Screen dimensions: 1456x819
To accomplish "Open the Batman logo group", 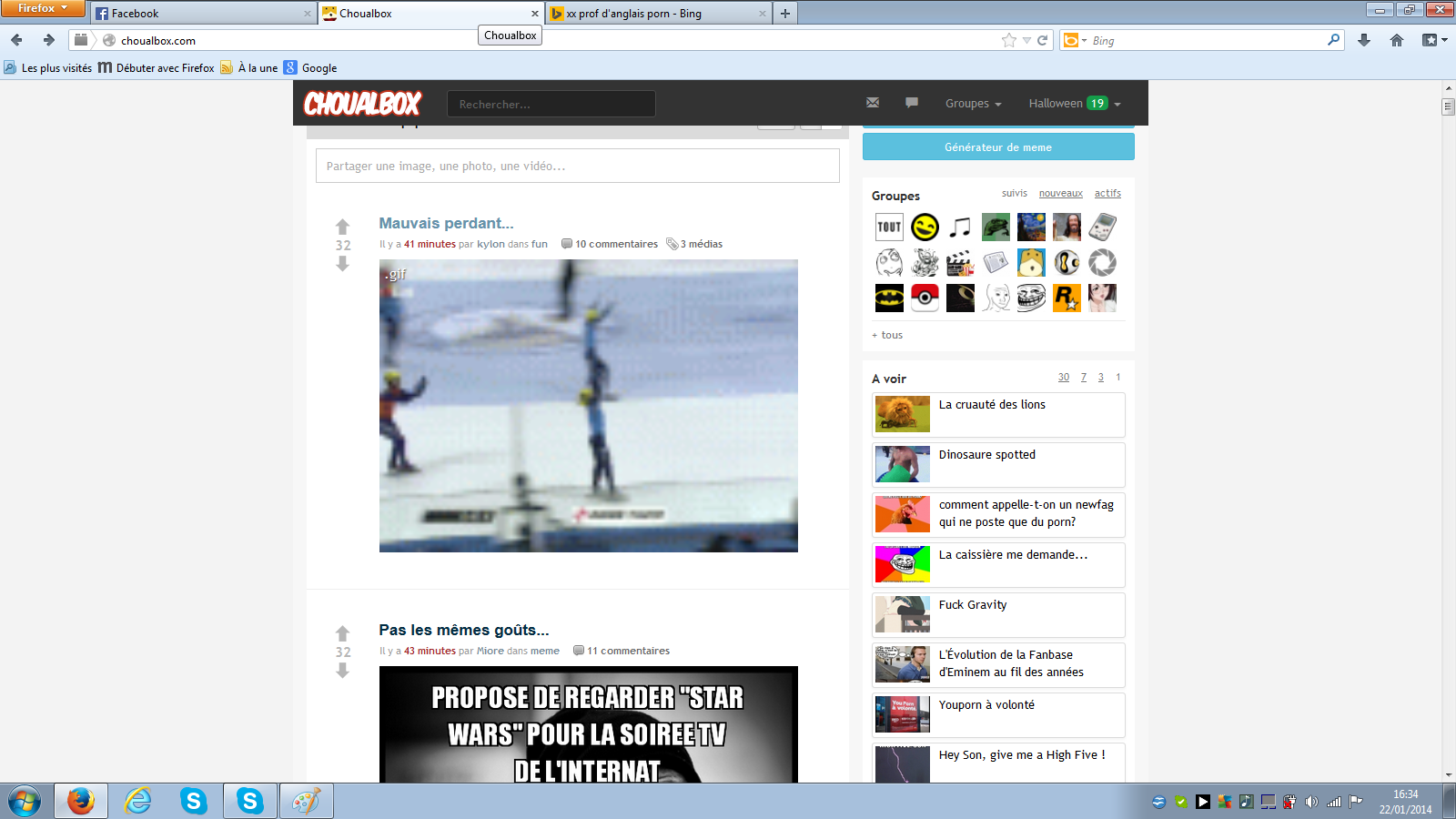I will pos(889,298).
